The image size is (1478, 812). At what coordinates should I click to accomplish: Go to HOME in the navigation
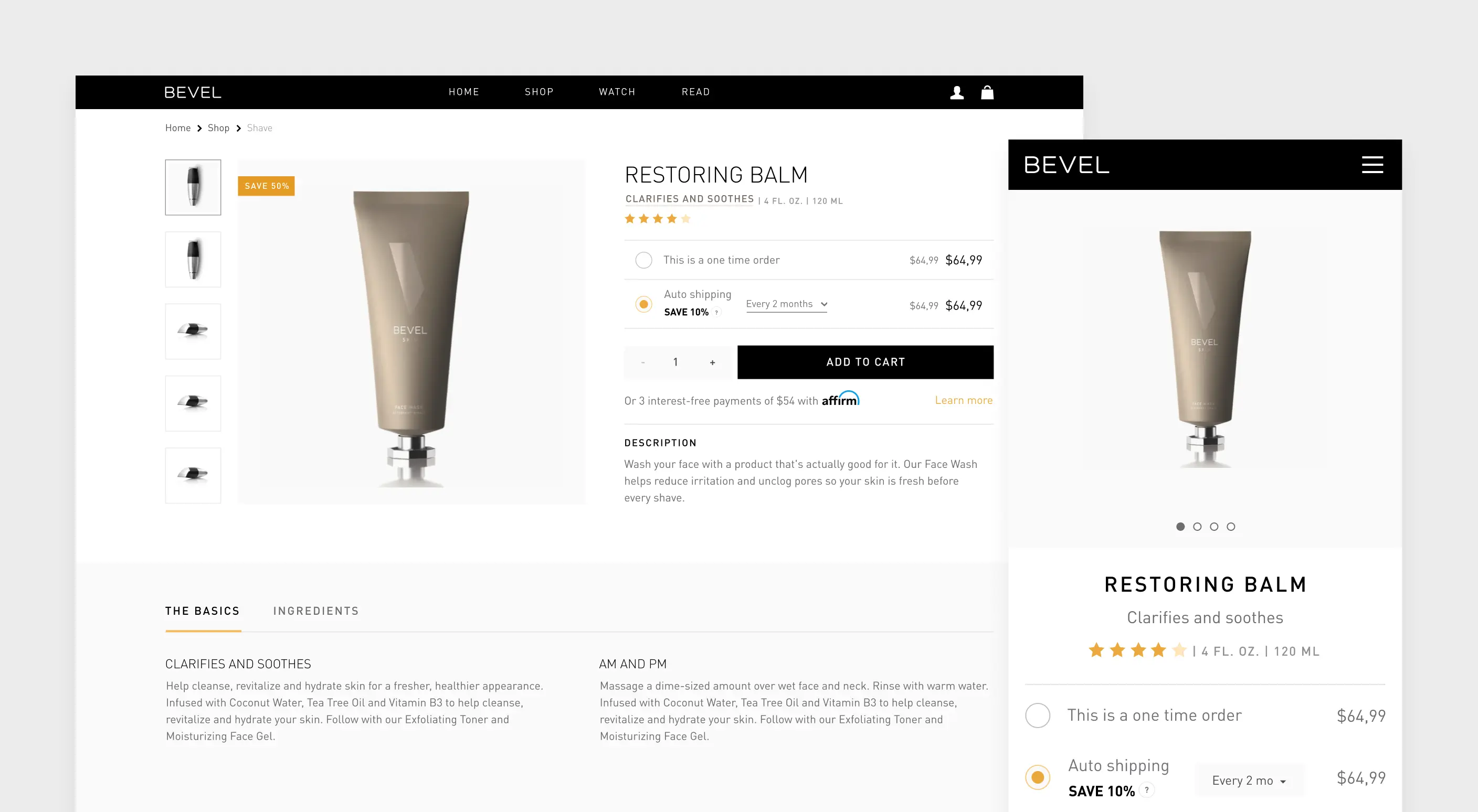point(463,92)
